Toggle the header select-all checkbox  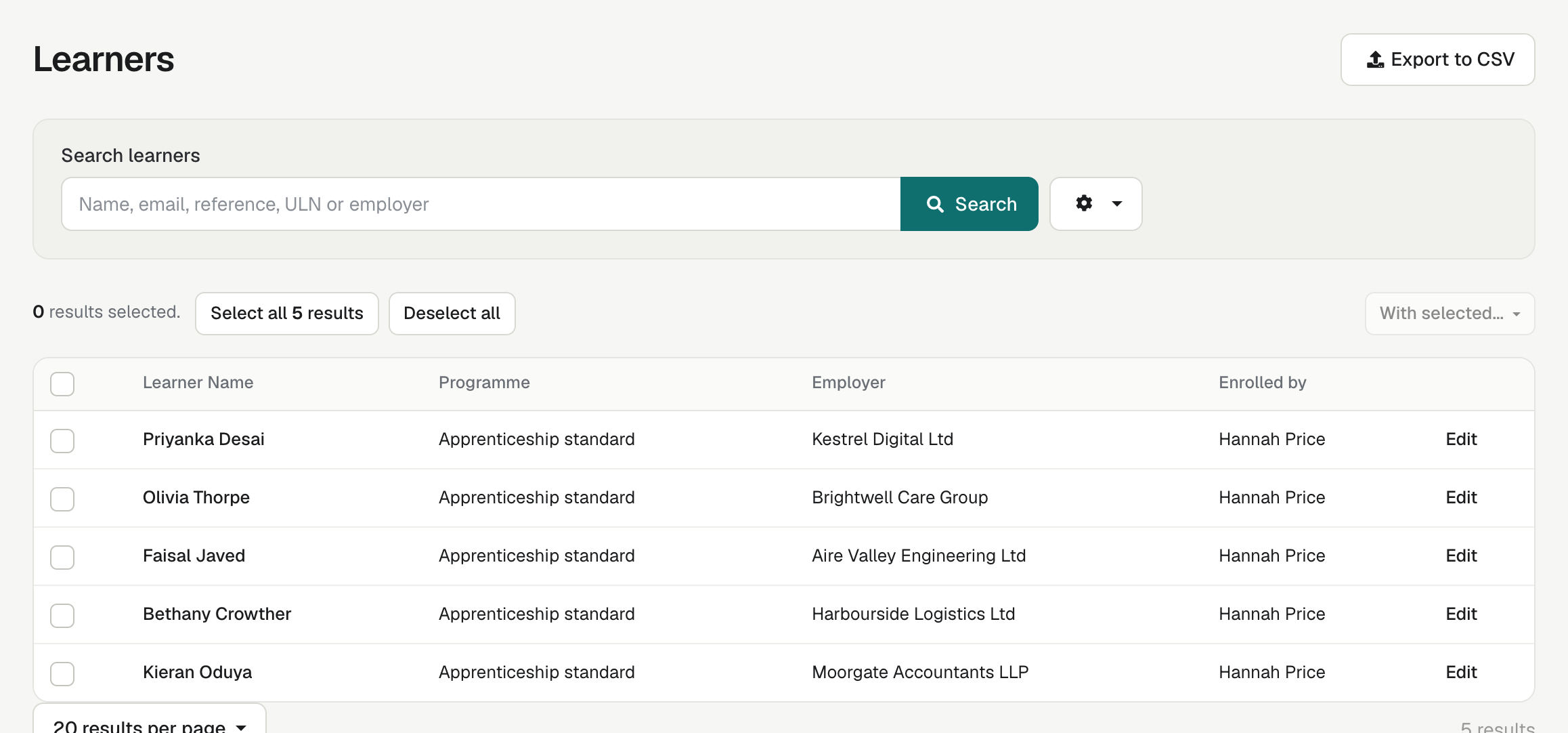point(62,383)
